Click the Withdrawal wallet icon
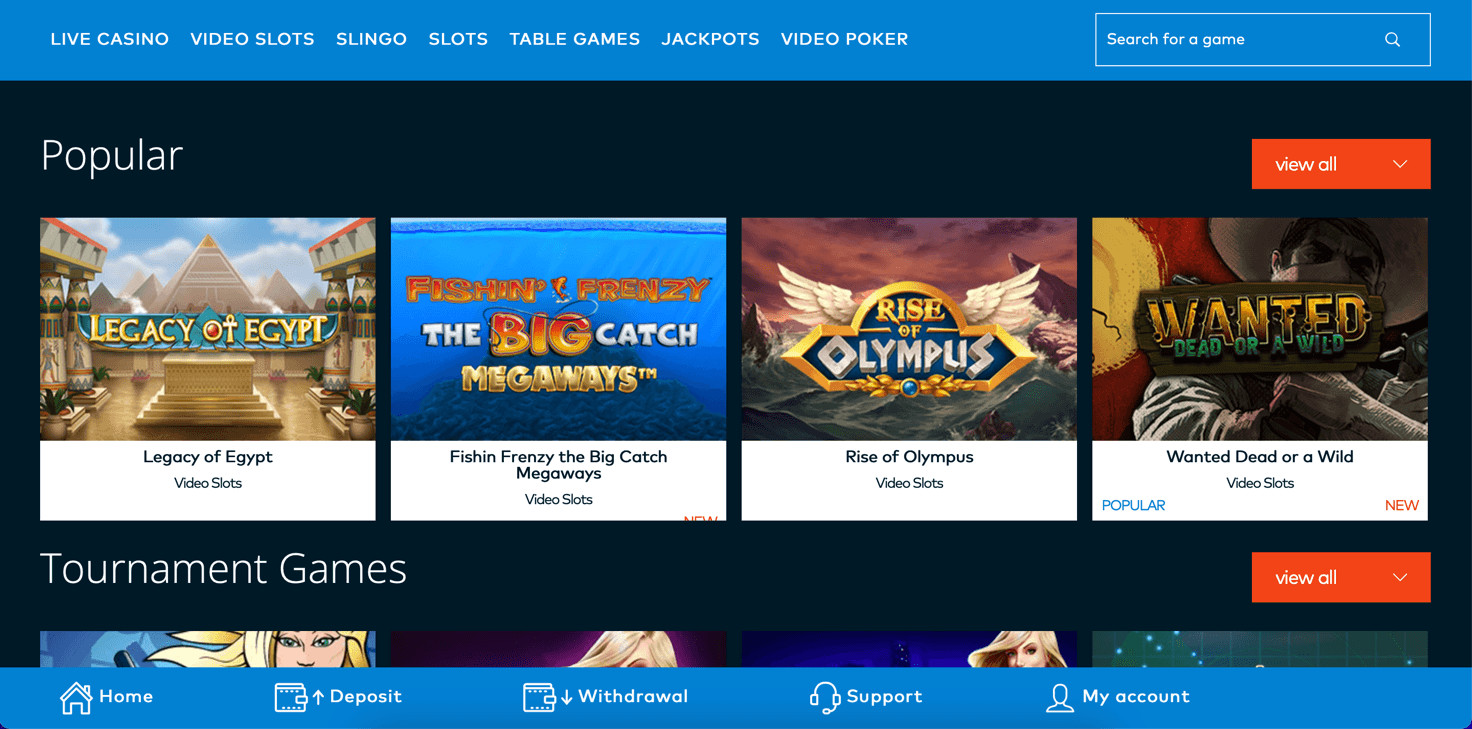 click(x=539, y=697)
